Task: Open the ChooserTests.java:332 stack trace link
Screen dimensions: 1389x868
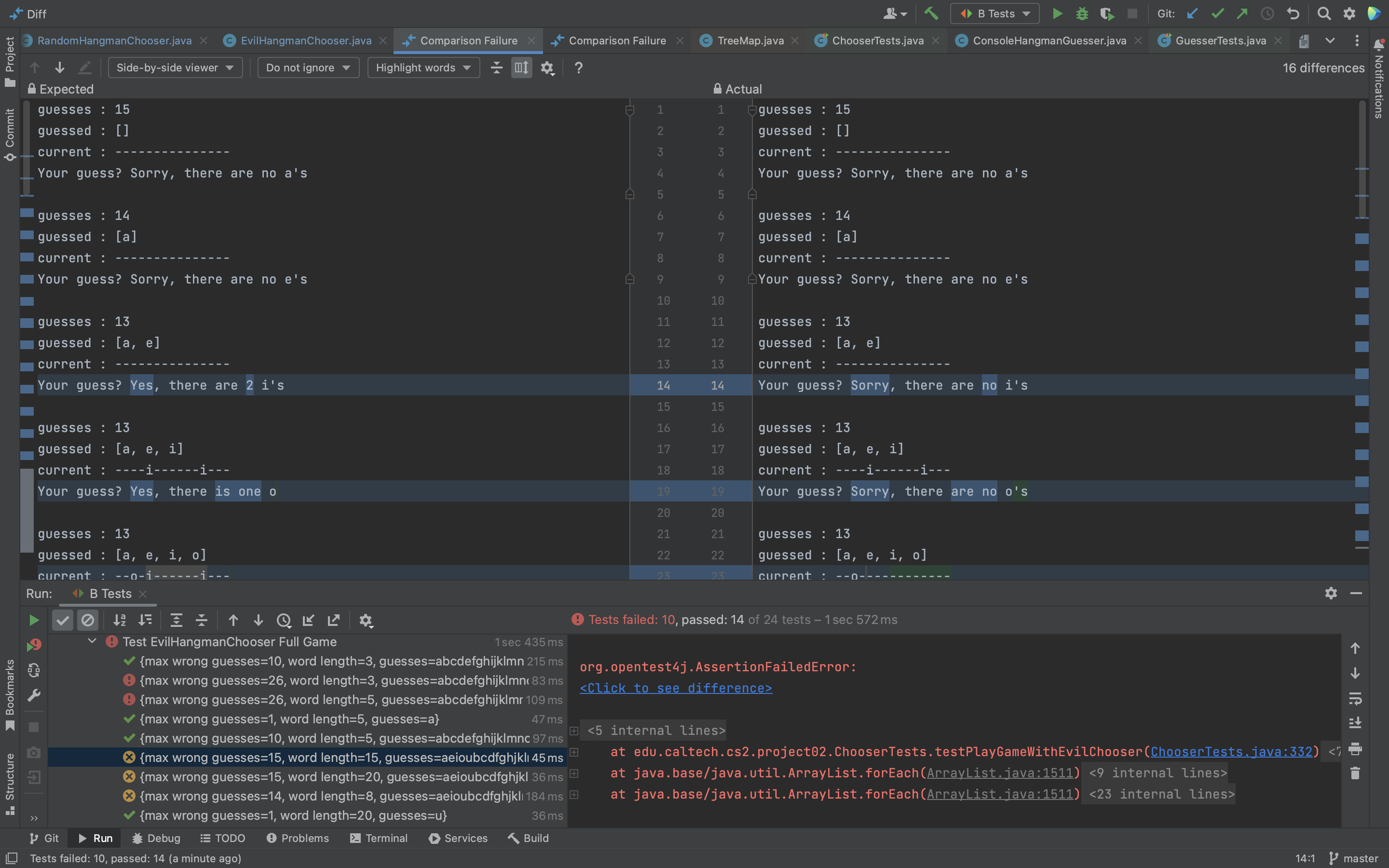Action: 1231,751
